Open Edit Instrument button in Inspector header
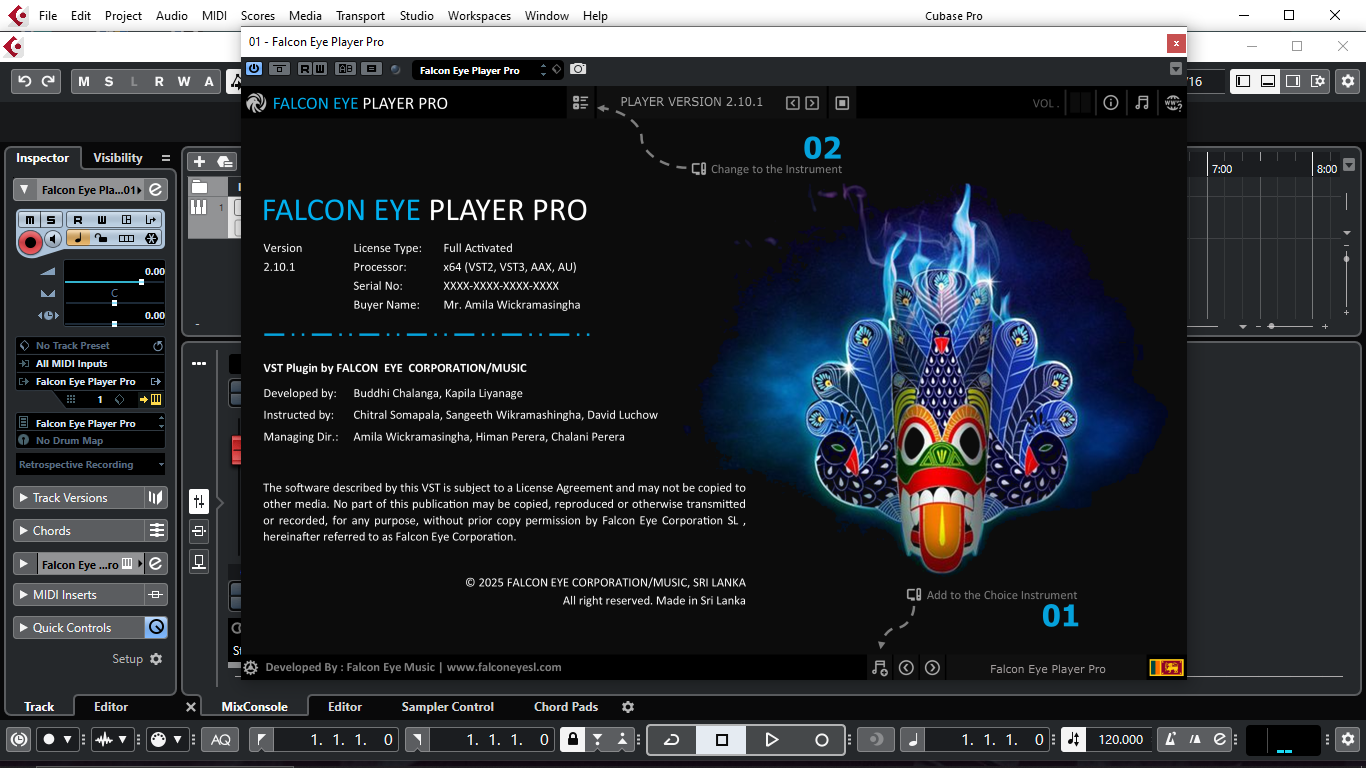1366x768 pixels. click(x=156, y=190)
